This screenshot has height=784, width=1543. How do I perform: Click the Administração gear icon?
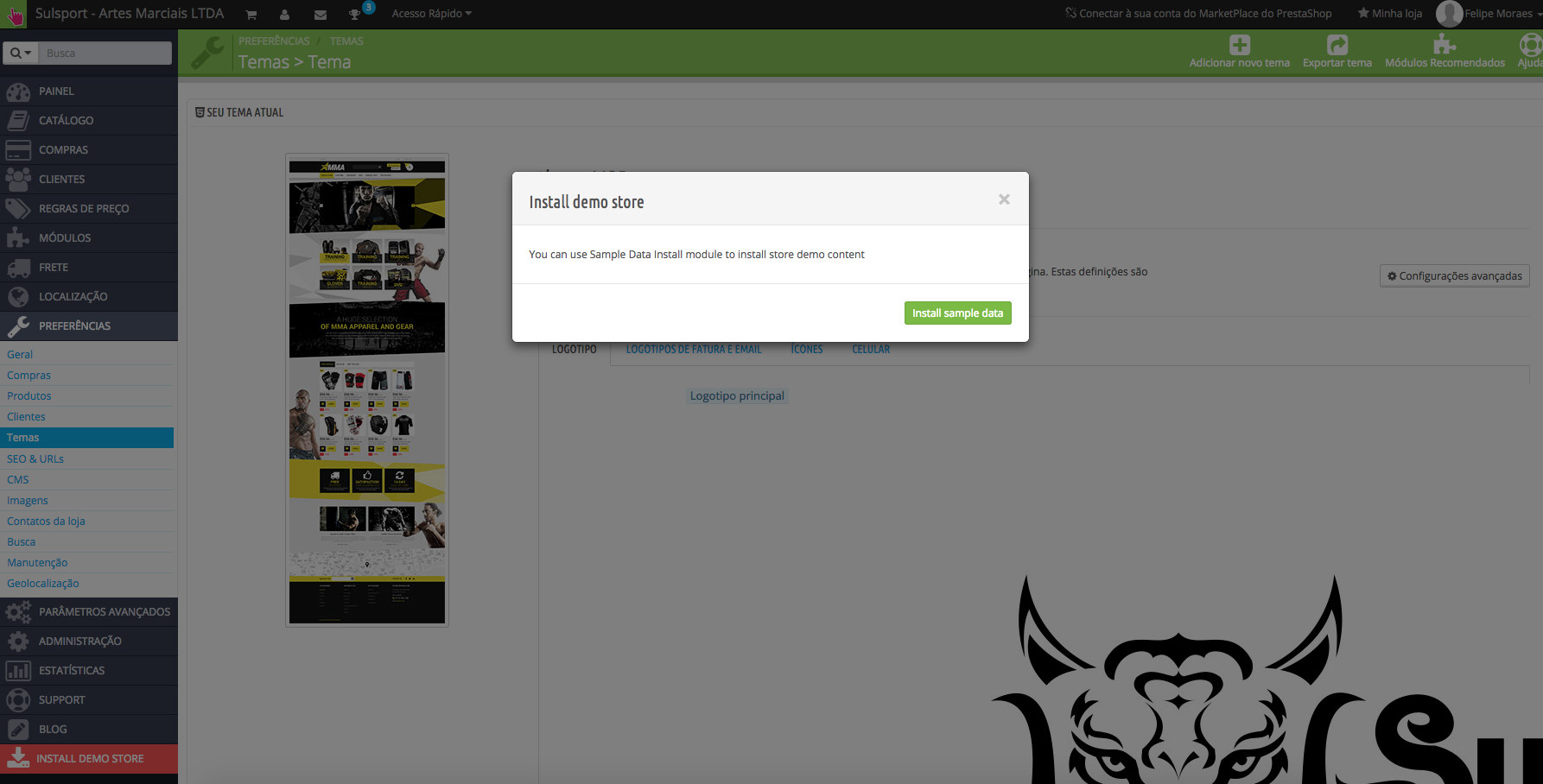point(18,641)
